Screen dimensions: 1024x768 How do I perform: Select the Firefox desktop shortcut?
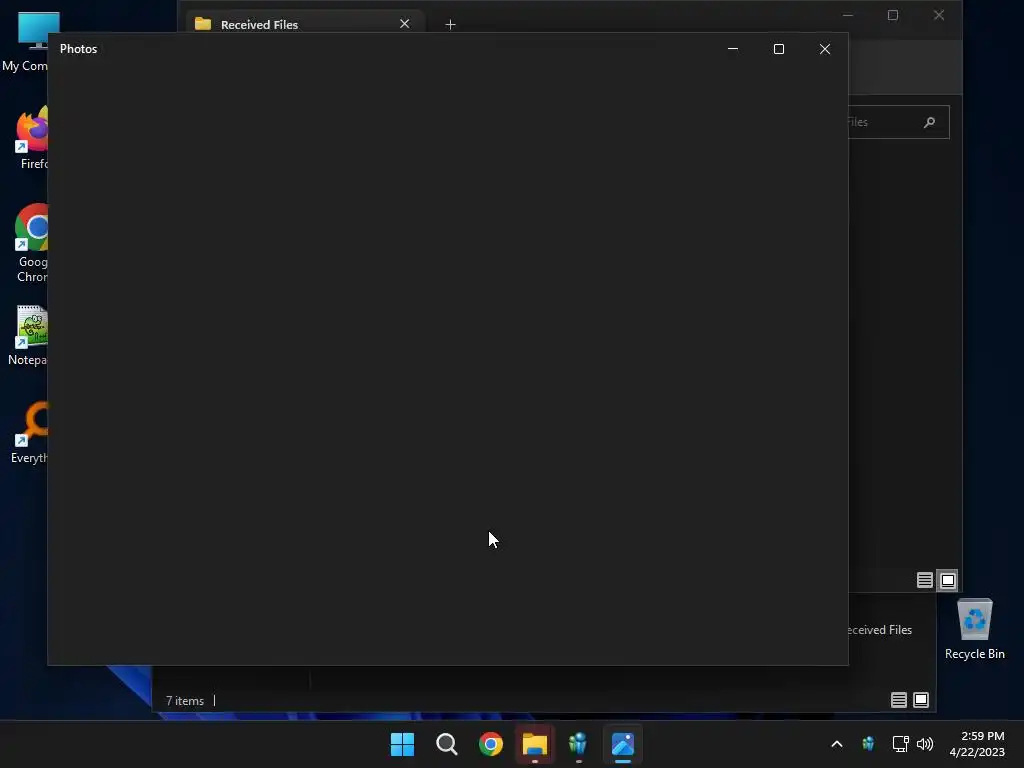[x=31, y=138]
